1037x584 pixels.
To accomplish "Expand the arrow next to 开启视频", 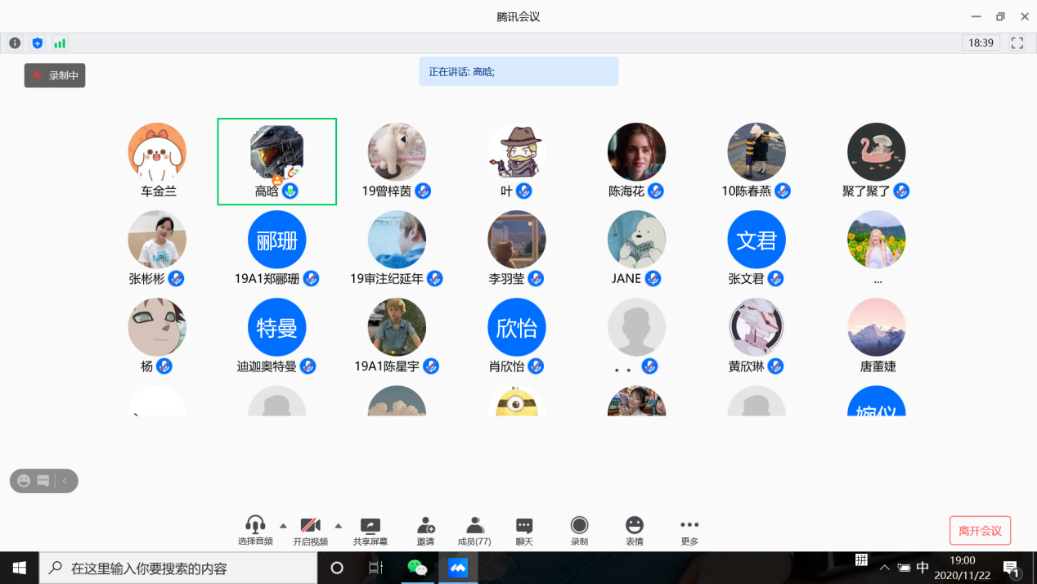I will (338, 525).
